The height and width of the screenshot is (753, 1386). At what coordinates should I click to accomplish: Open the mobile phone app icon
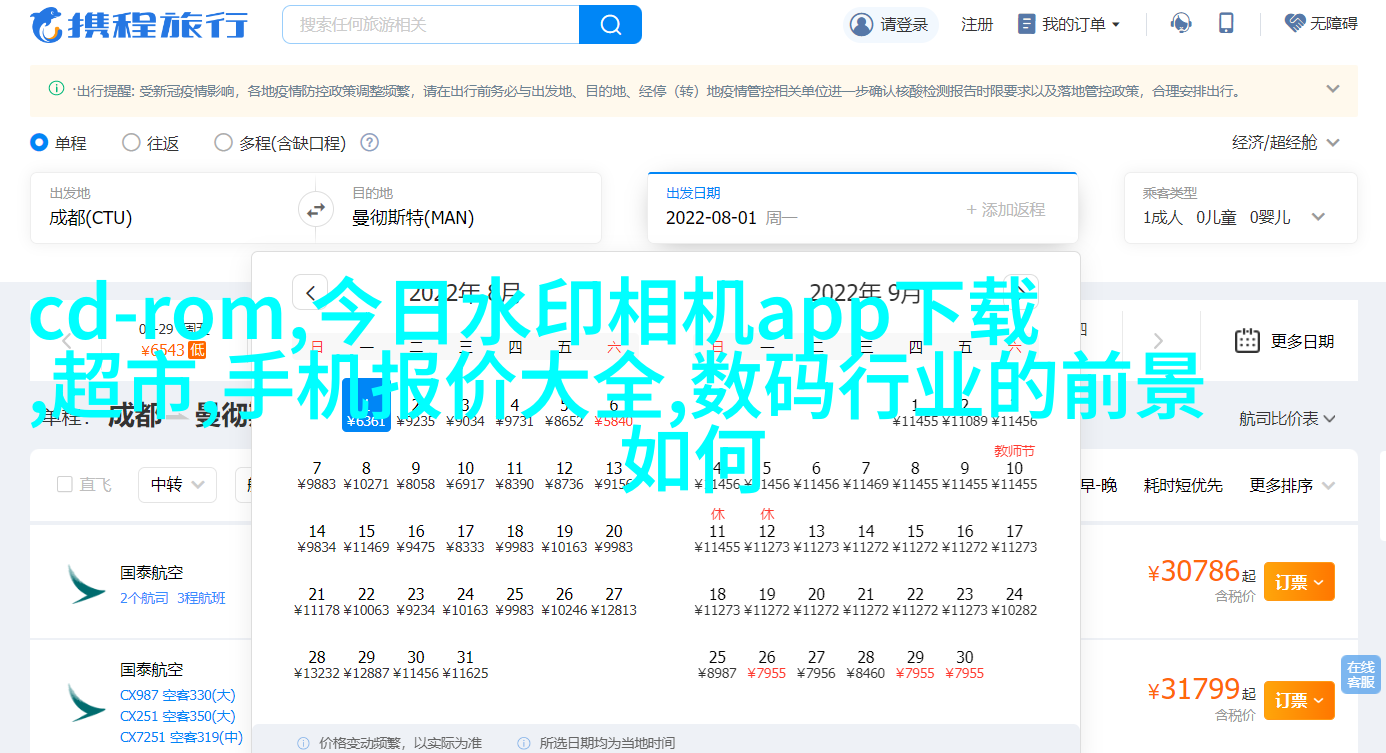1227,23
